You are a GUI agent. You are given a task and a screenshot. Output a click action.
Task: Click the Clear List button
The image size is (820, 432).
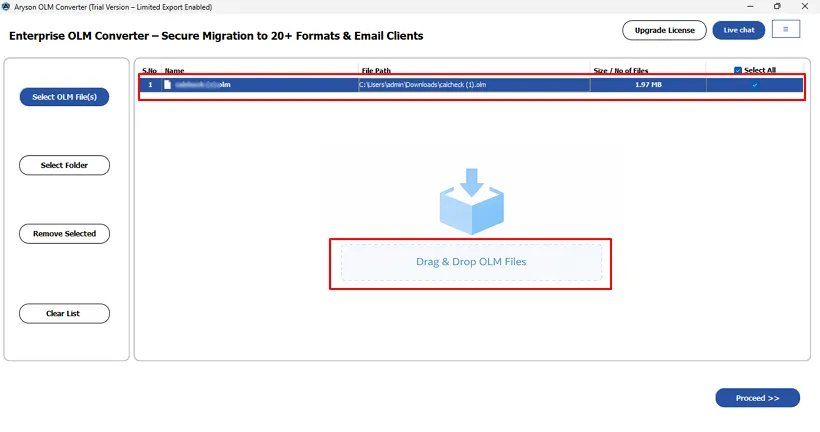[64, 313]
